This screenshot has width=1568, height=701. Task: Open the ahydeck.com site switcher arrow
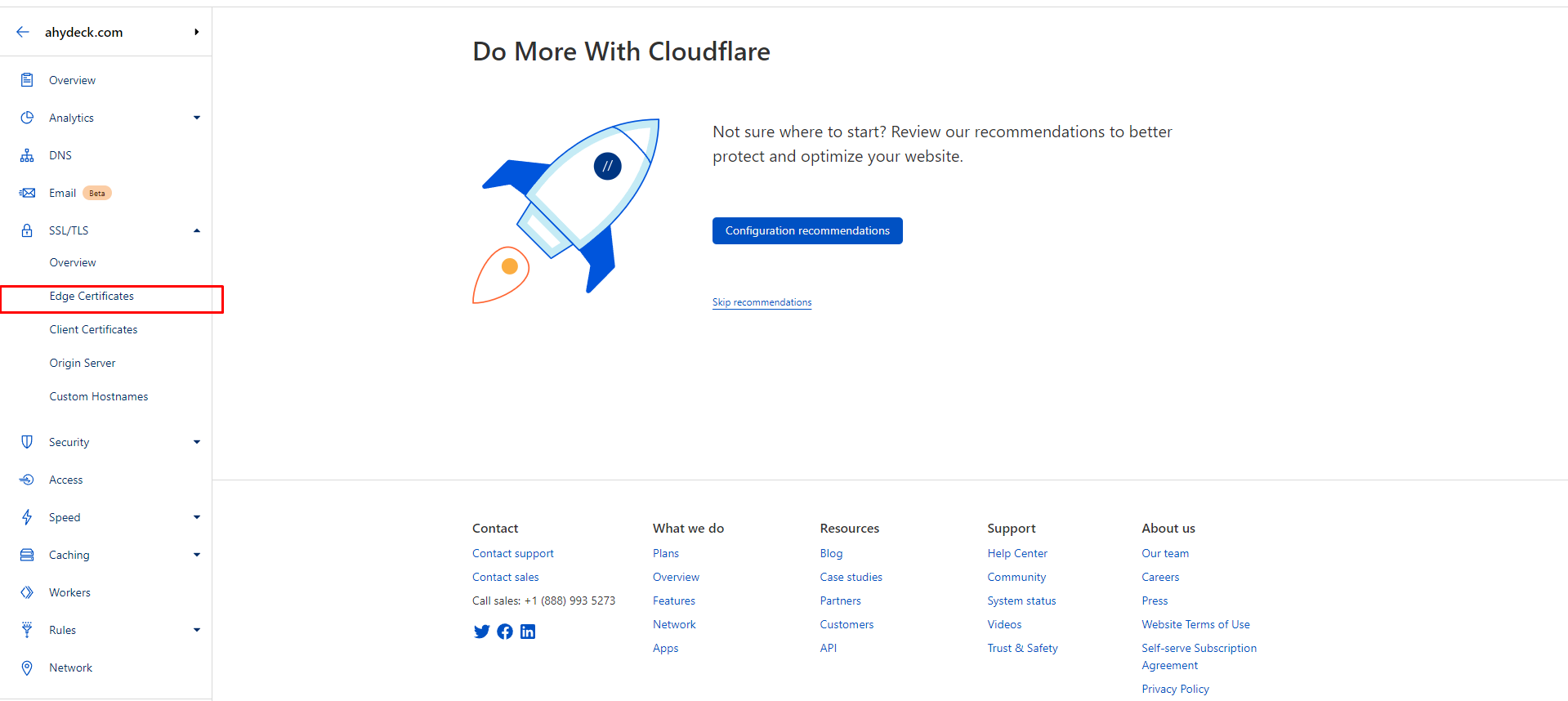point(197,32)
